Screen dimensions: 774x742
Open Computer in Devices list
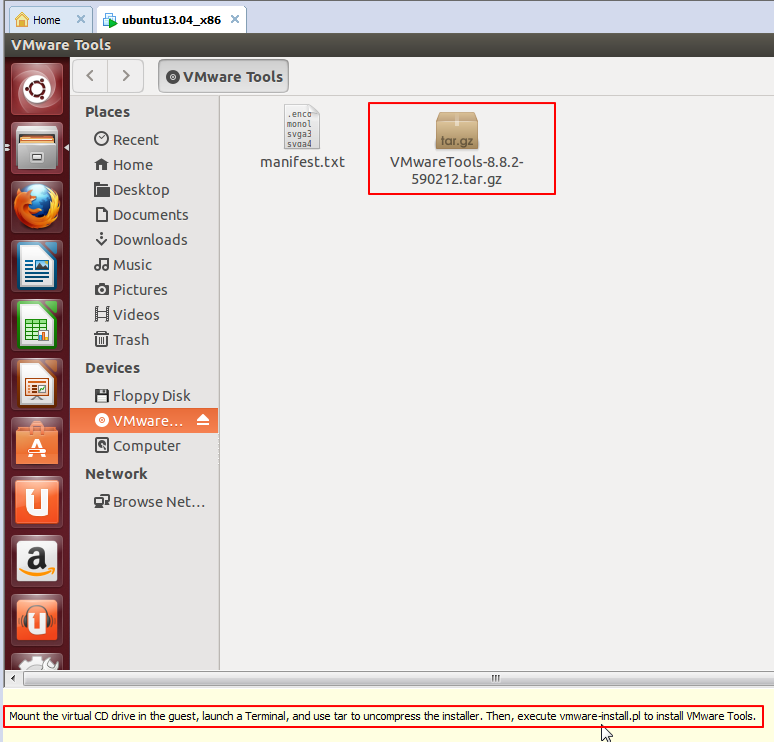tap(144, 446)
